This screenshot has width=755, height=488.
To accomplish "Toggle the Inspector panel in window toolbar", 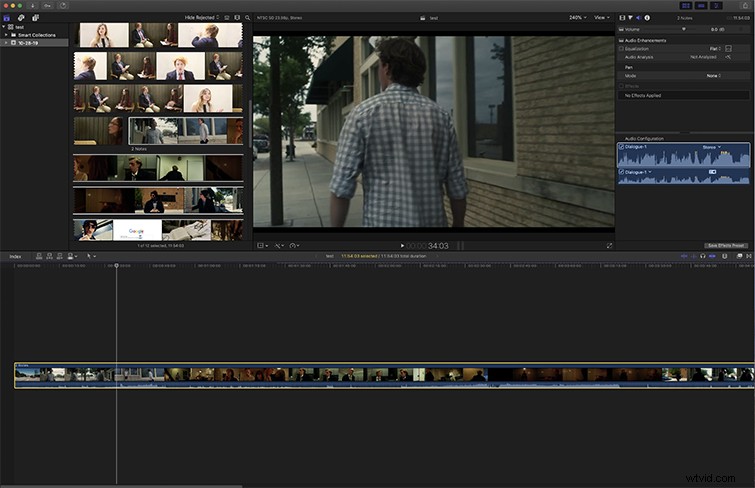I will pos(716,6).
